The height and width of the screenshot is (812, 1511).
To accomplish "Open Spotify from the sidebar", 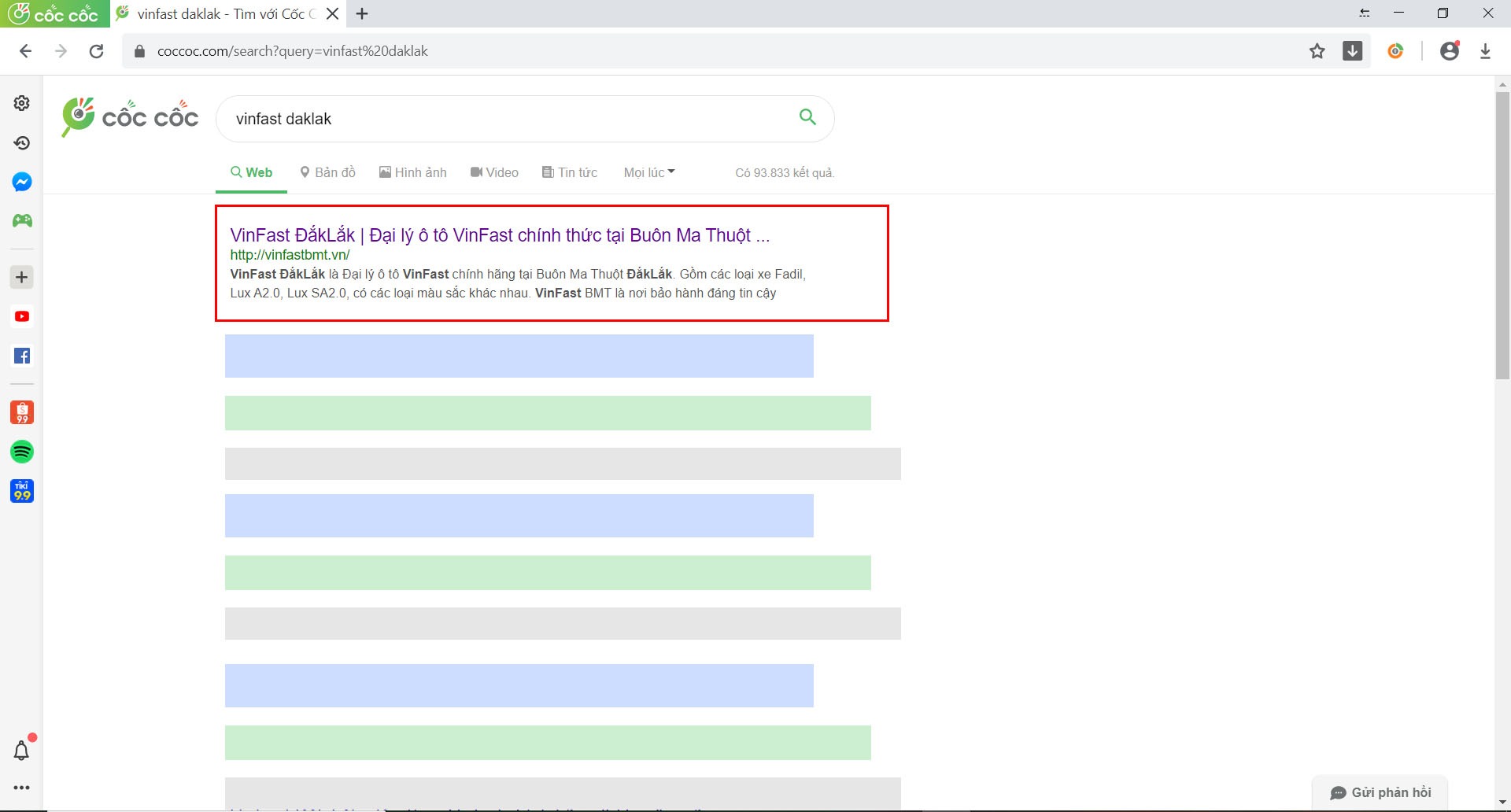I will click(x=22, y=452).
